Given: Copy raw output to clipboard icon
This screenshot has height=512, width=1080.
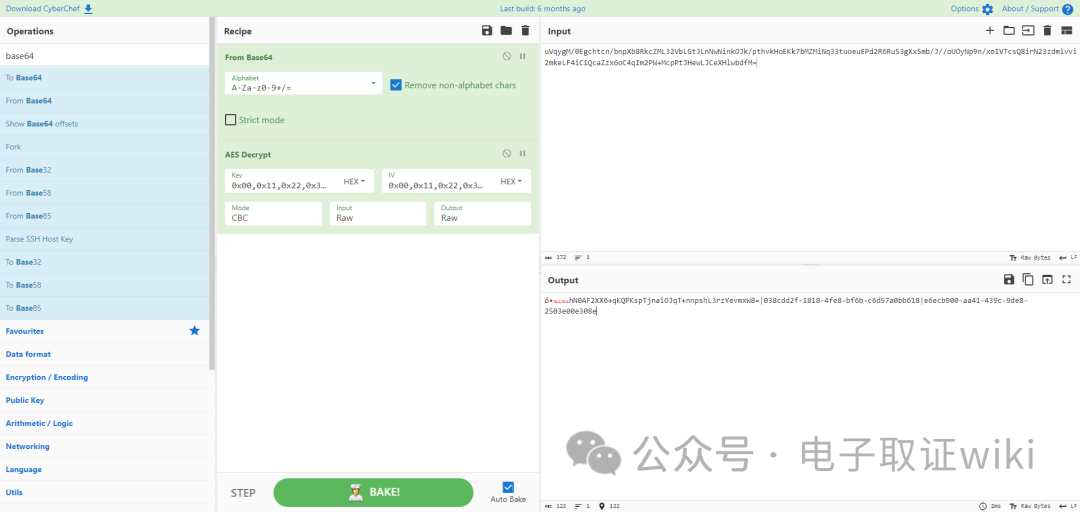Looking at the screenshot, I should (1028, 279).
